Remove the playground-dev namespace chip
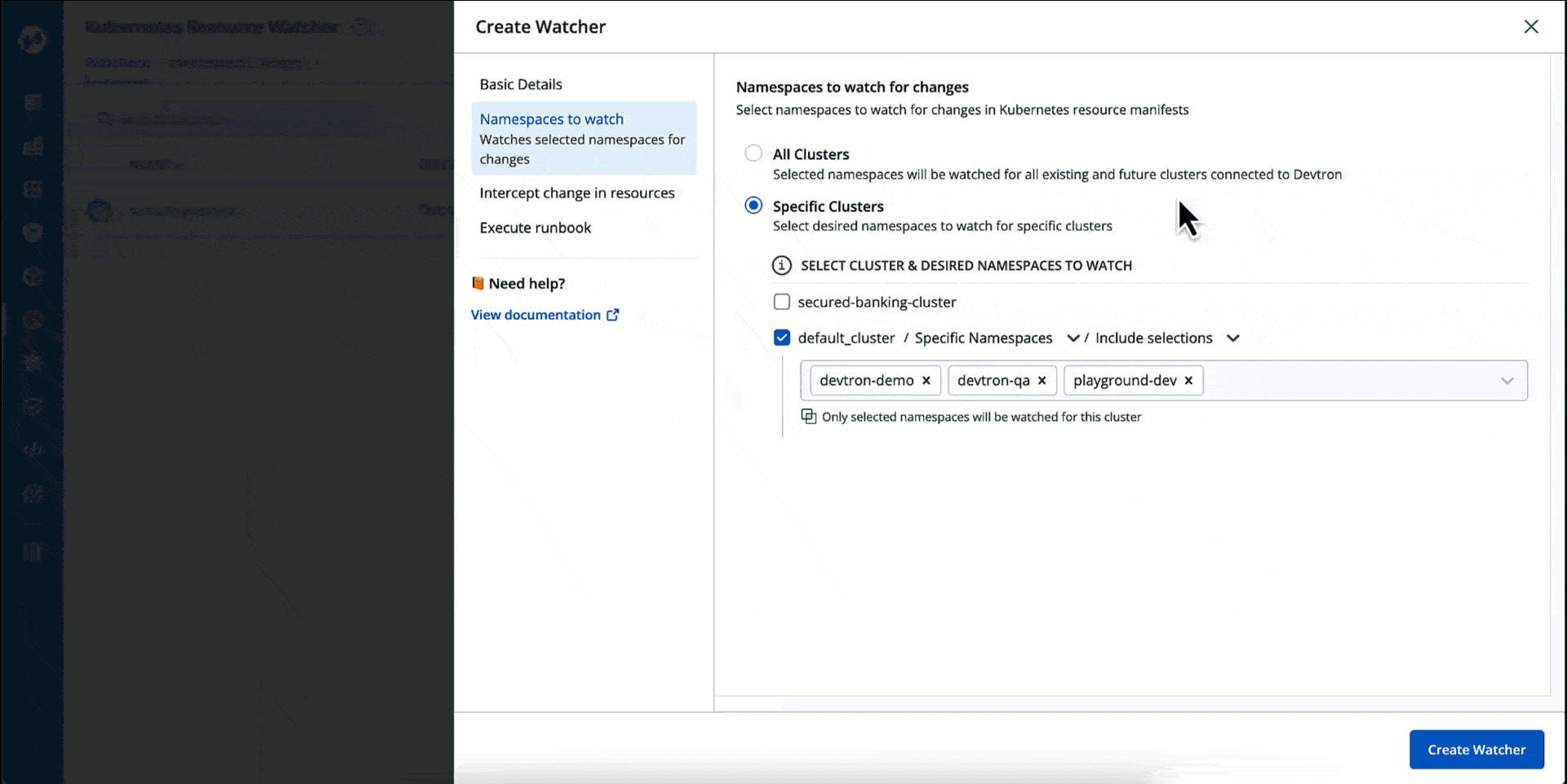This screenshot has height=784, width=1567. (1188, 381)
